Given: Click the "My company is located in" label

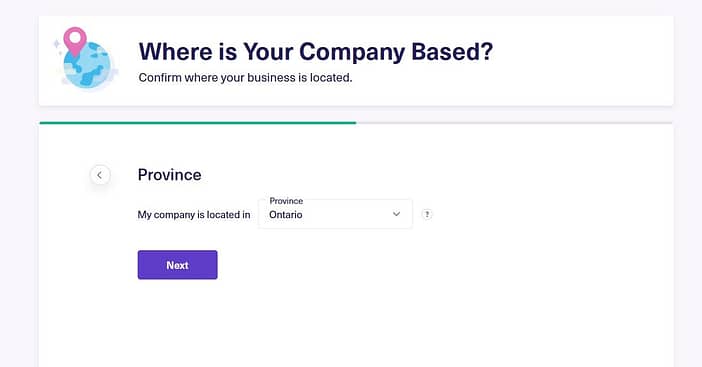Looking at the screenshot, I should pyautogui.click(x=194, y=215).
